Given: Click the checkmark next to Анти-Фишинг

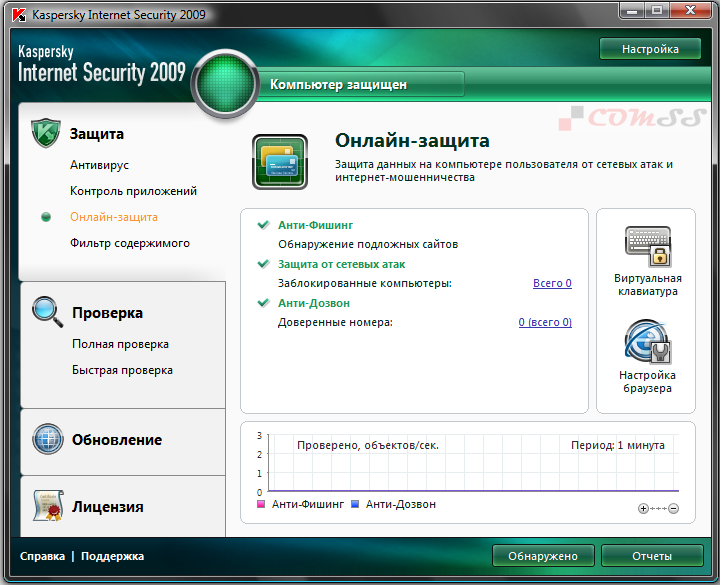Looking at the screenshot, I should [x=264, y=225].
